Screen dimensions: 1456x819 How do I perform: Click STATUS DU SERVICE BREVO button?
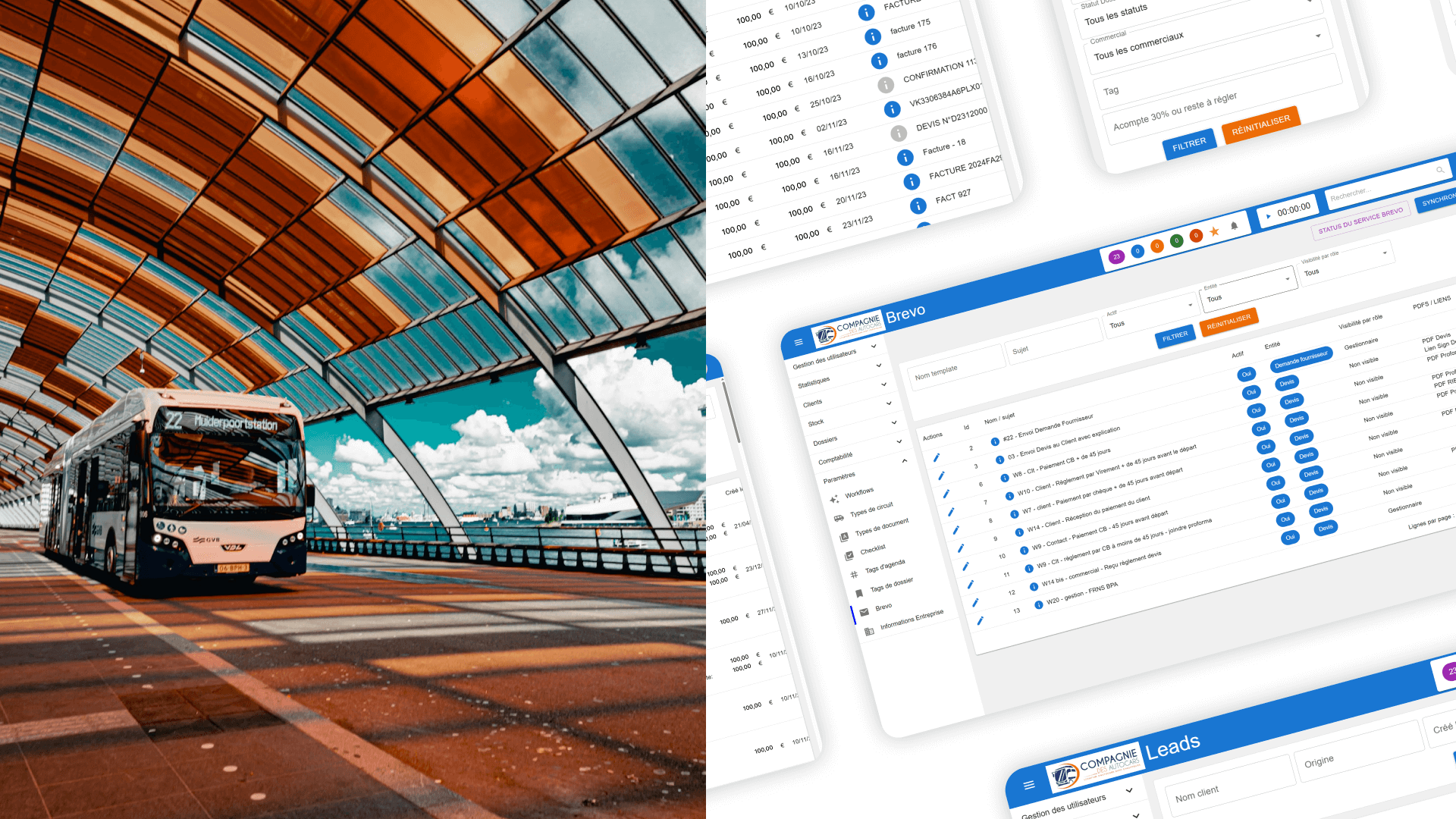[x=1360, y=220]
